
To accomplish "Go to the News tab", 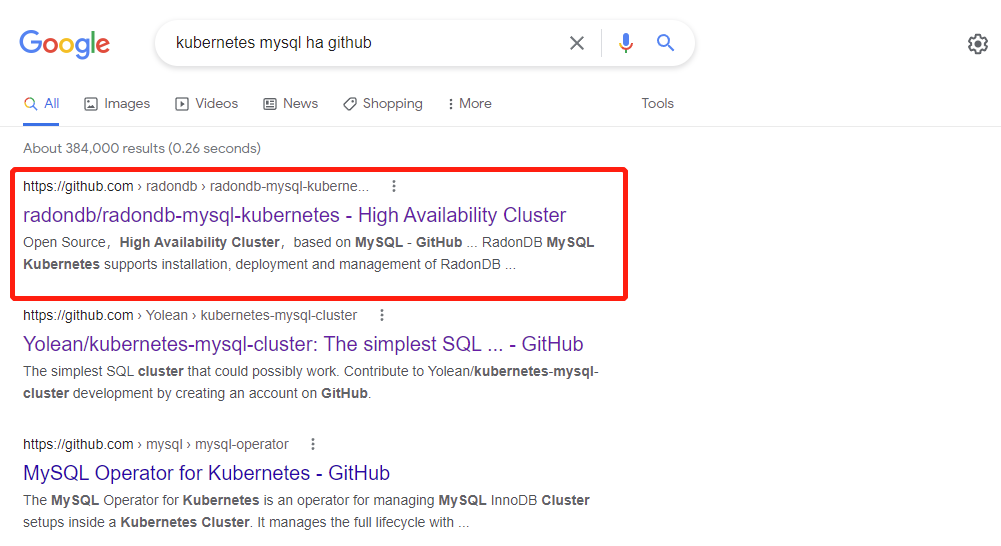I will pyautogui.click(x=290, y=103).
